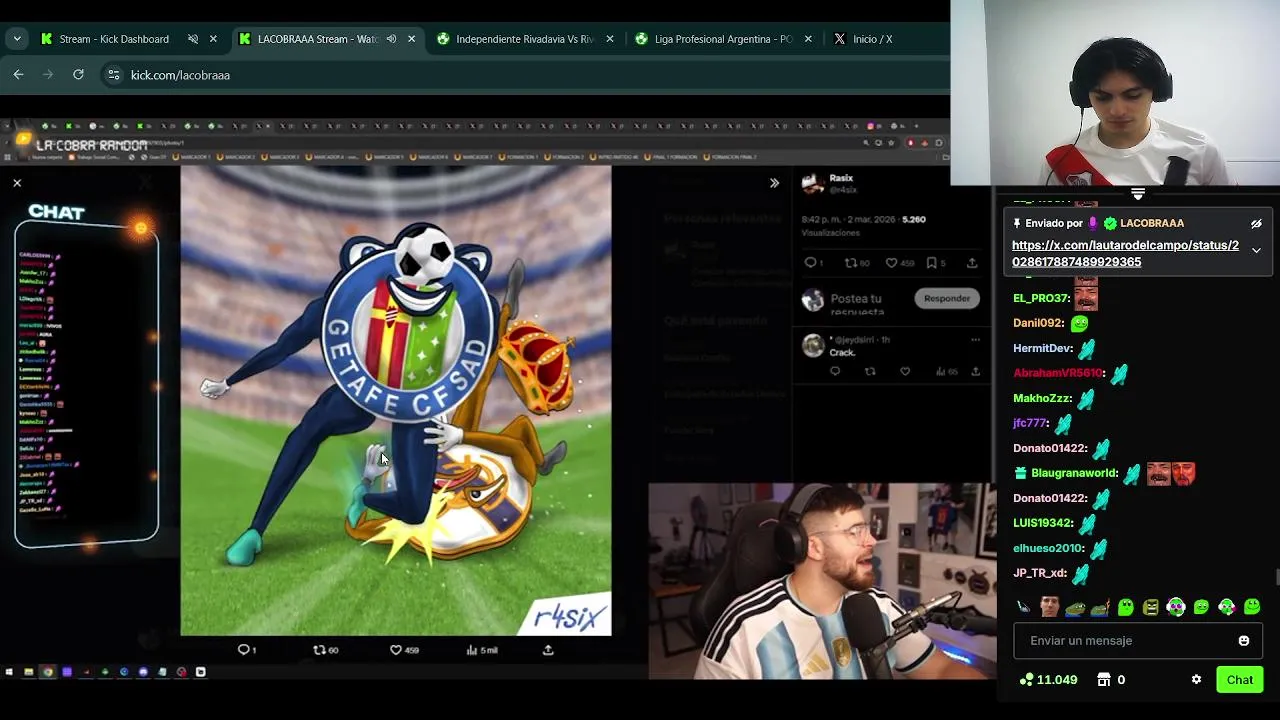
Task: Open LACOBRAAA name in pinned message
Action: [1152, 223]
